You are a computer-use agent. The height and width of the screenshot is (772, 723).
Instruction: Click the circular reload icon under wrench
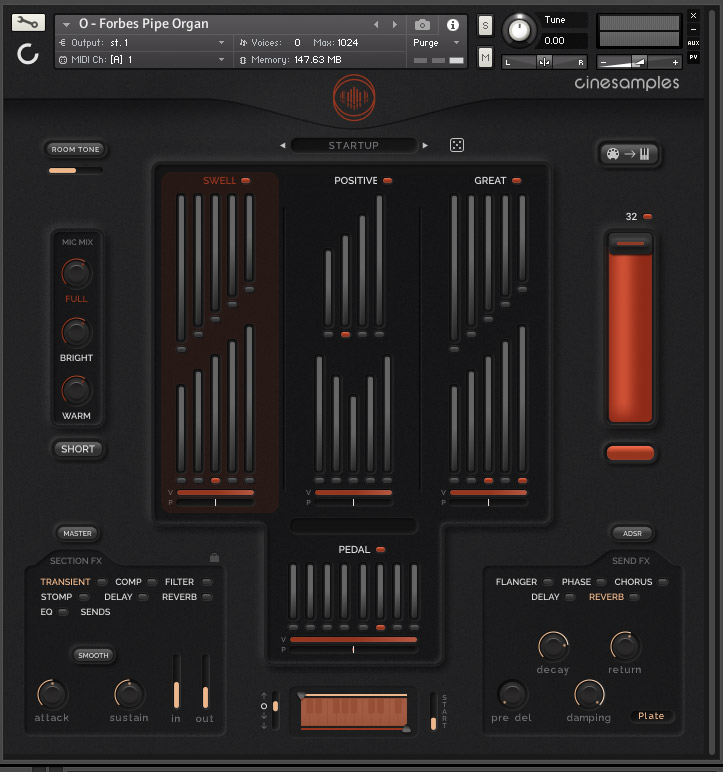pyautogui.click(x=28, y=54)
